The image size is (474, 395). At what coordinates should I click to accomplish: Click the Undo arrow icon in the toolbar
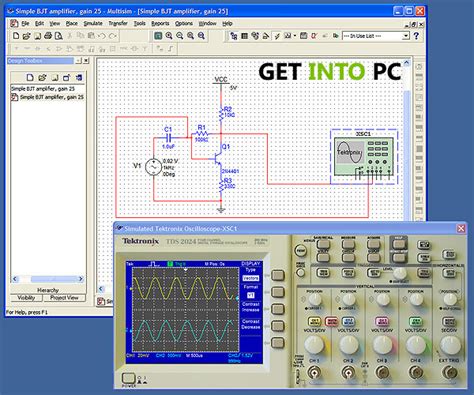[102, 36]
